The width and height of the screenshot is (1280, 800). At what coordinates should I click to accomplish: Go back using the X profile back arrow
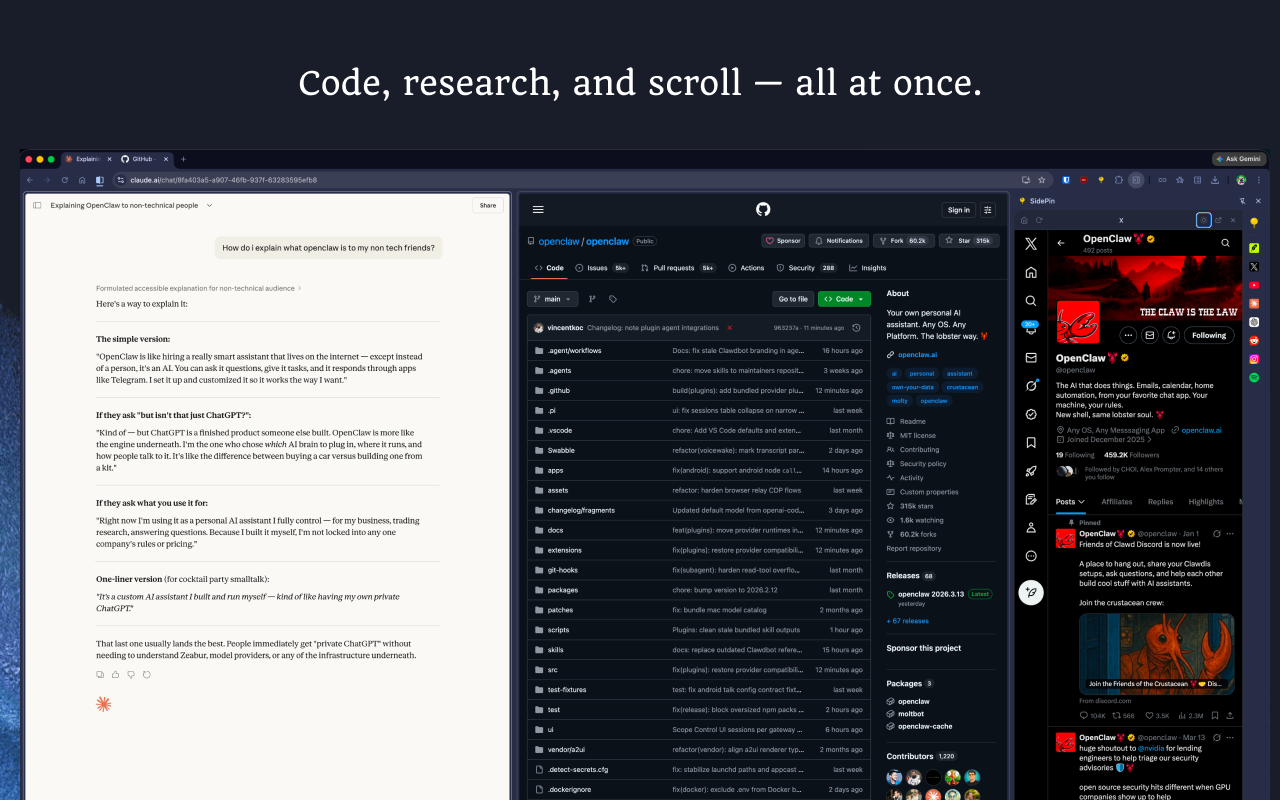coord(1061,243)
